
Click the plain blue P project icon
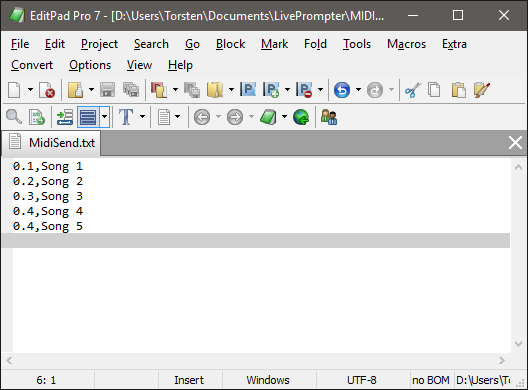248,90
